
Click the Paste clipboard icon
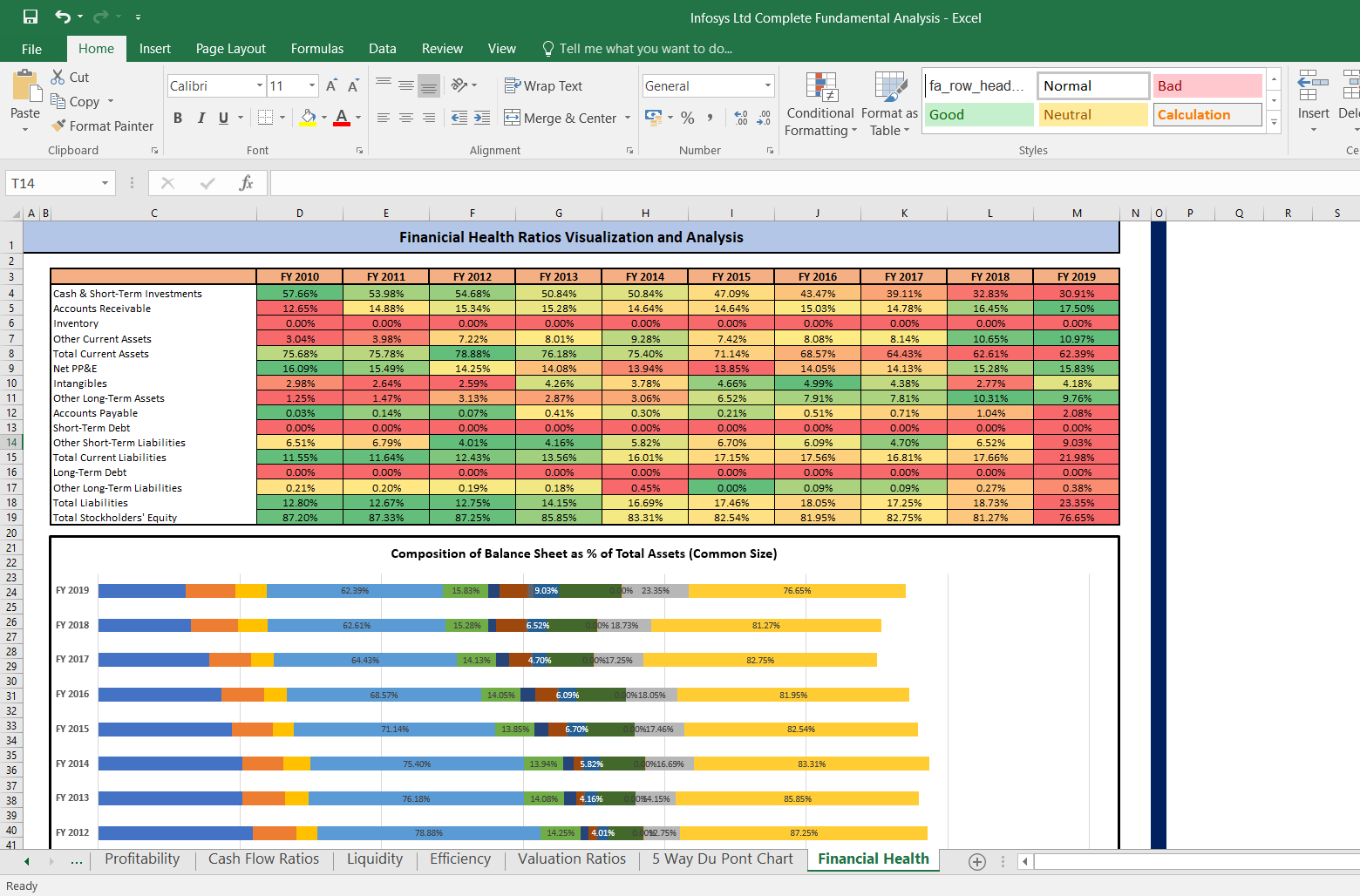point(25,86)
